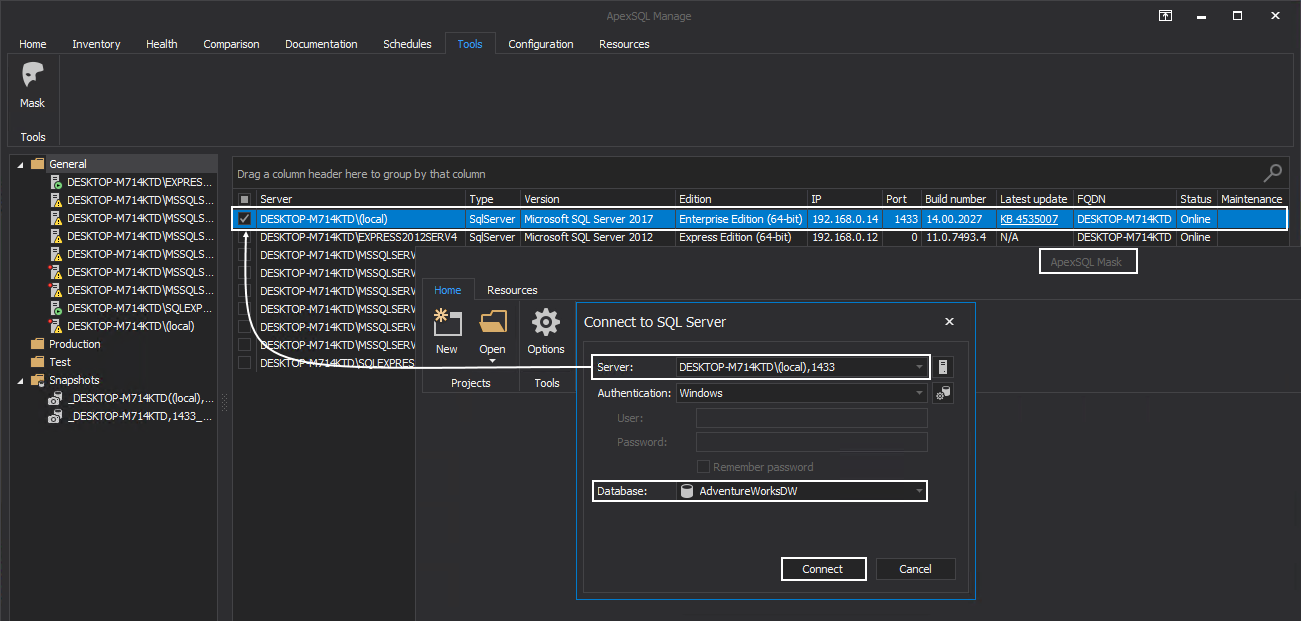This screenshot has height=621, width=1301.
Task: Select the General folder in the tree
Action: point(68,164)
